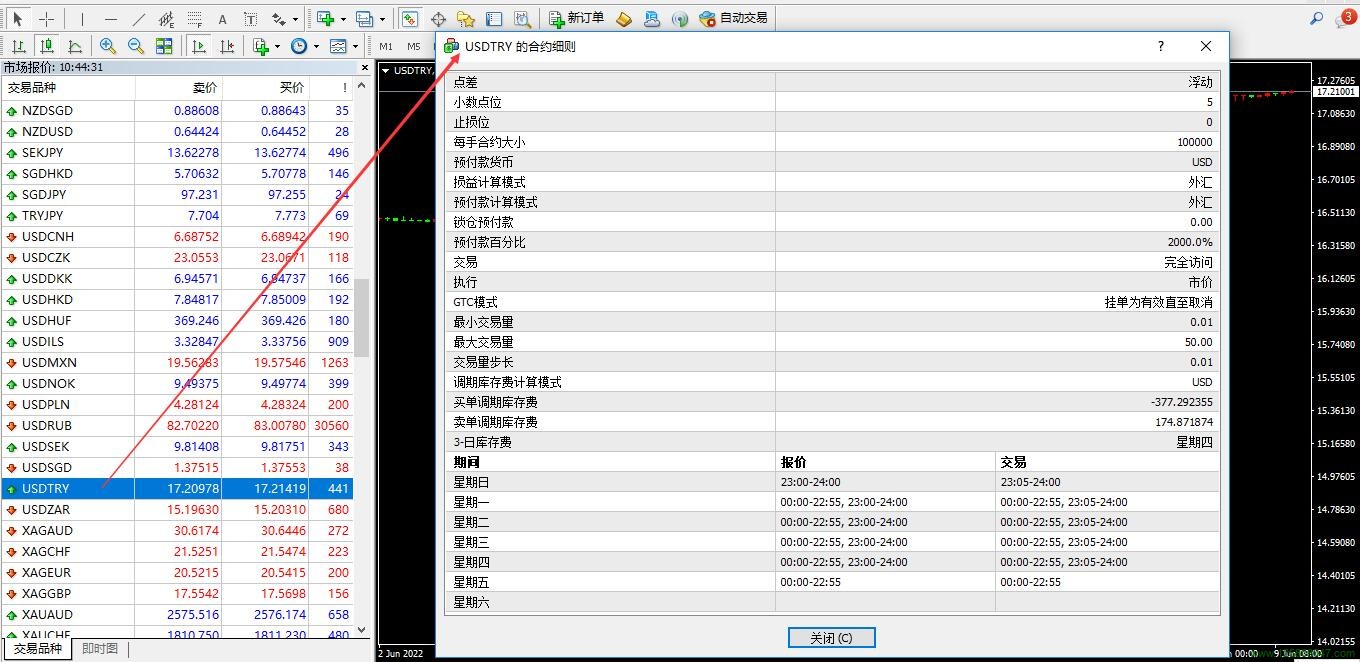Switch to line chart display
The width and height of the screenshot is (1360, 662).
click(74, 46)
